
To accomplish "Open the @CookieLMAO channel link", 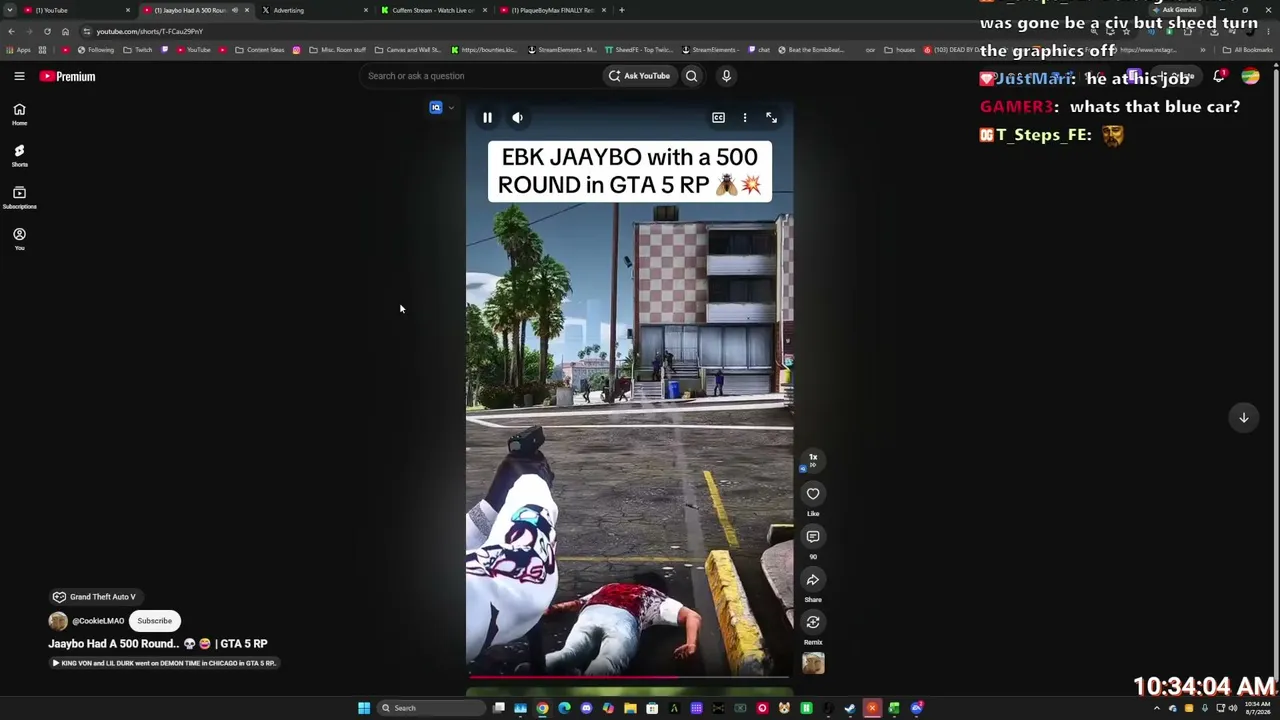I will (x=98, y=621).
